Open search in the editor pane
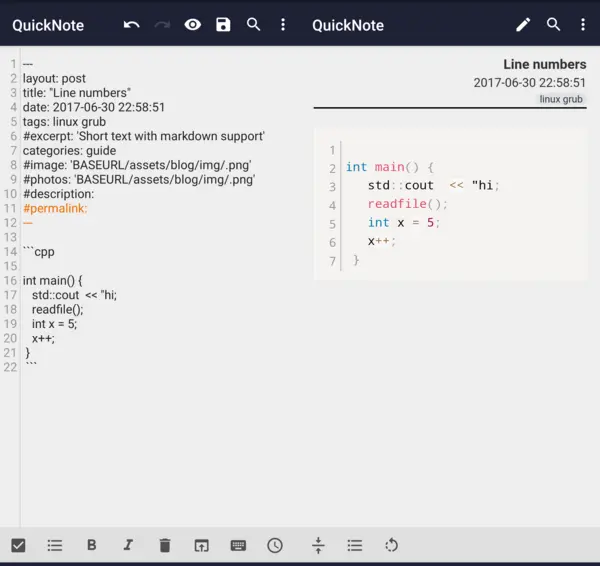The width and height of the screenshot is (600, 566). coord(254,25)
